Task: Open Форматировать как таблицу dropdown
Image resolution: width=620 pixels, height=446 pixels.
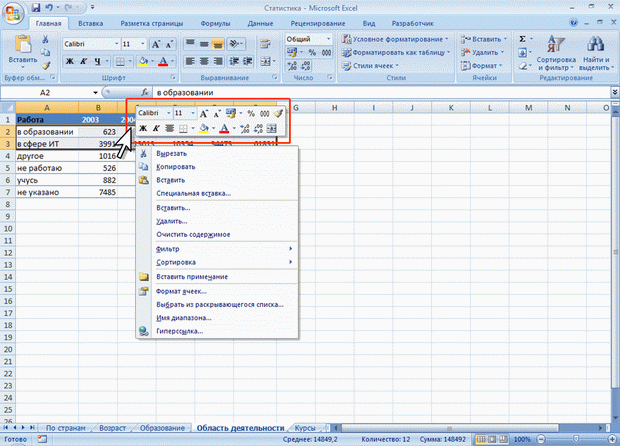Action: point(396,52)
